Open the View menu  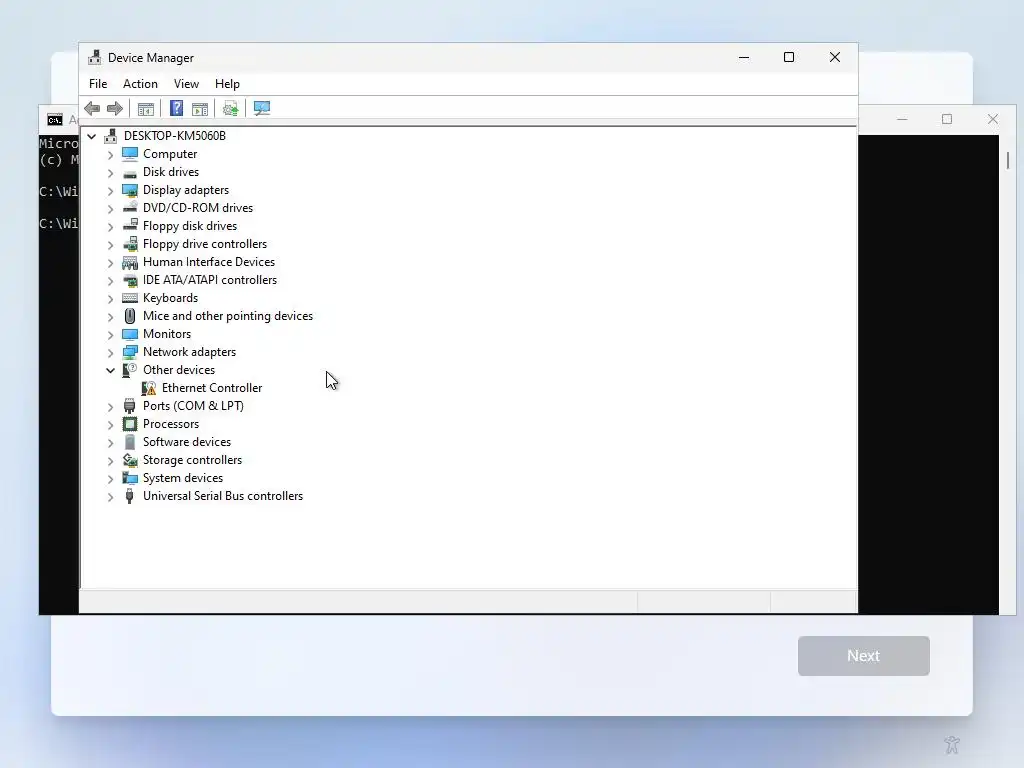(186, 84)
